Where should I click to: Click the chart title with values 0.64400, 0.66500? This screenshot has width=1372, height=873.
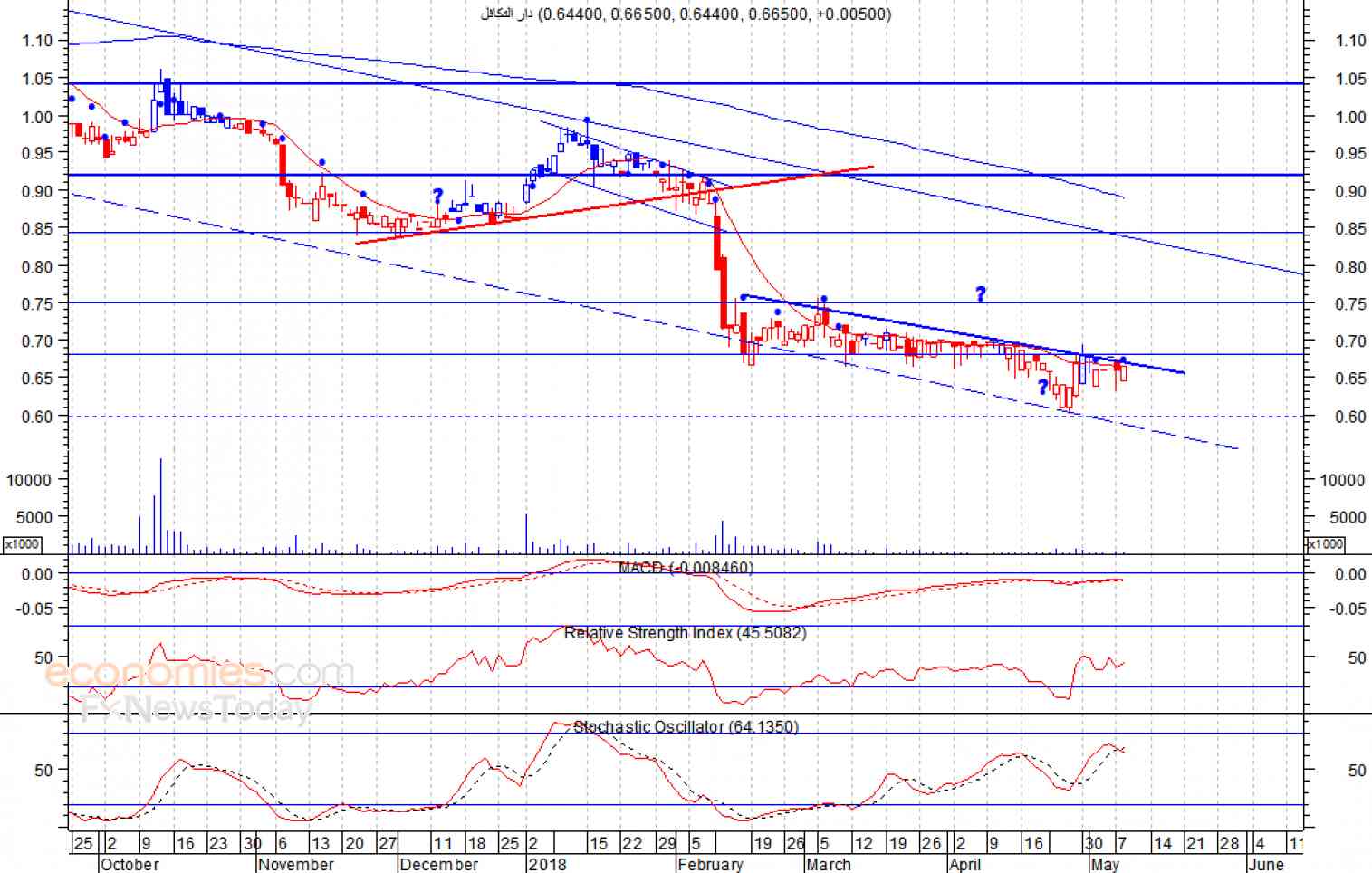click(686, 14)
